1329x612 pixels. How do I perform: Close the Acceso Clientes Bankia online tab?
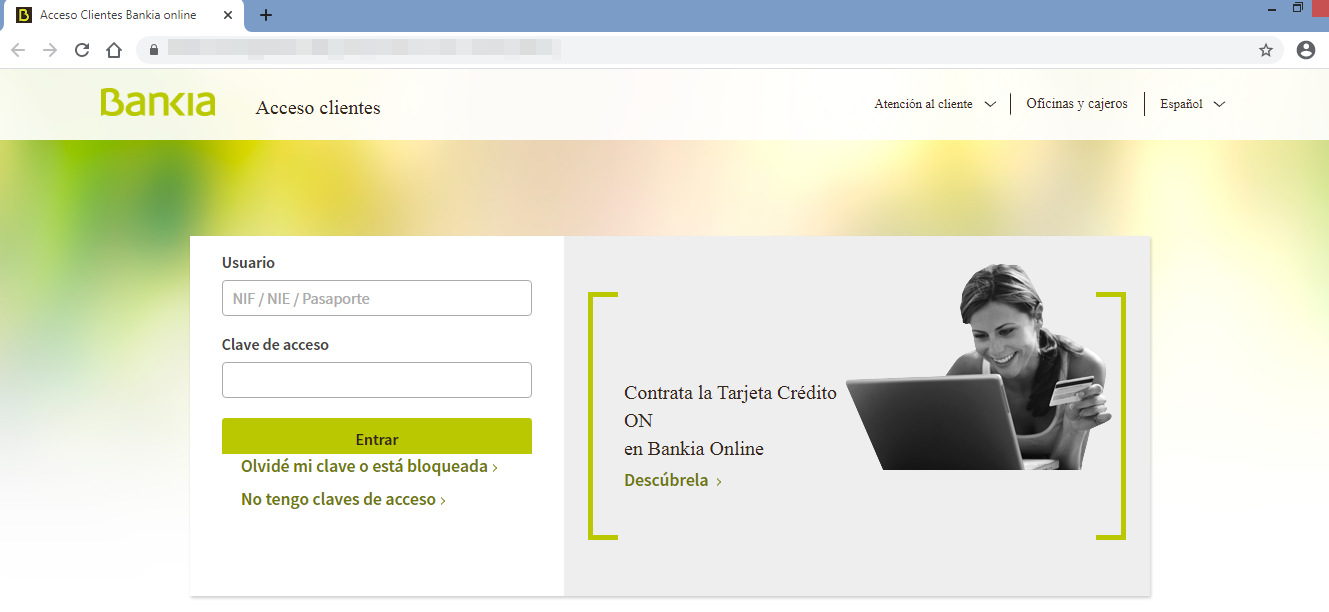(229, 15)
